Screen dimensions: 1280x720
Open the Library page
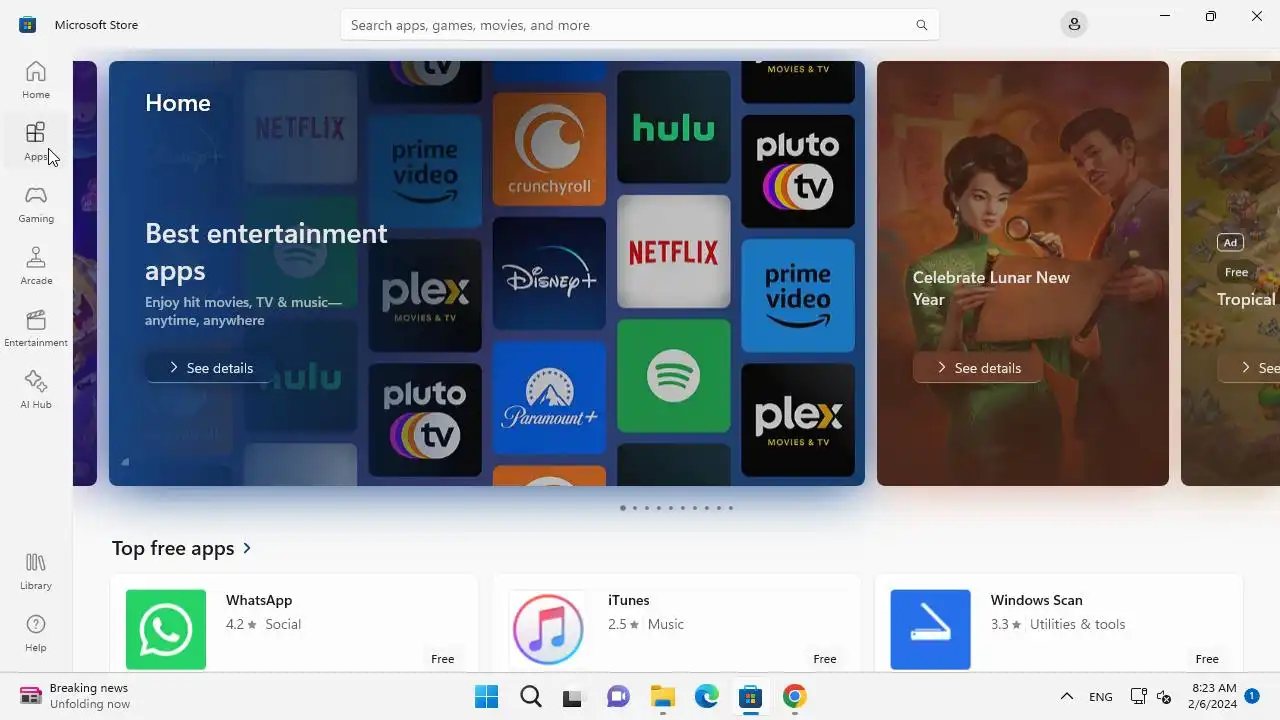point(36,571)
